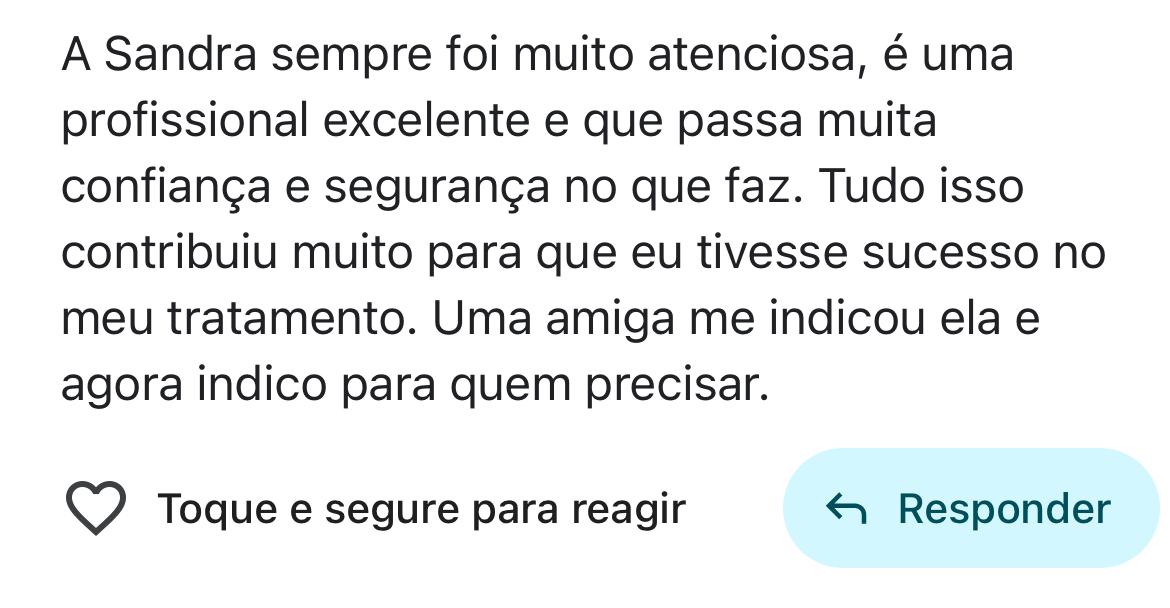This screenshot has height=608, width=1170.
Task: Click the word 'reagir' beside the heart
Action: pos(628,511)
